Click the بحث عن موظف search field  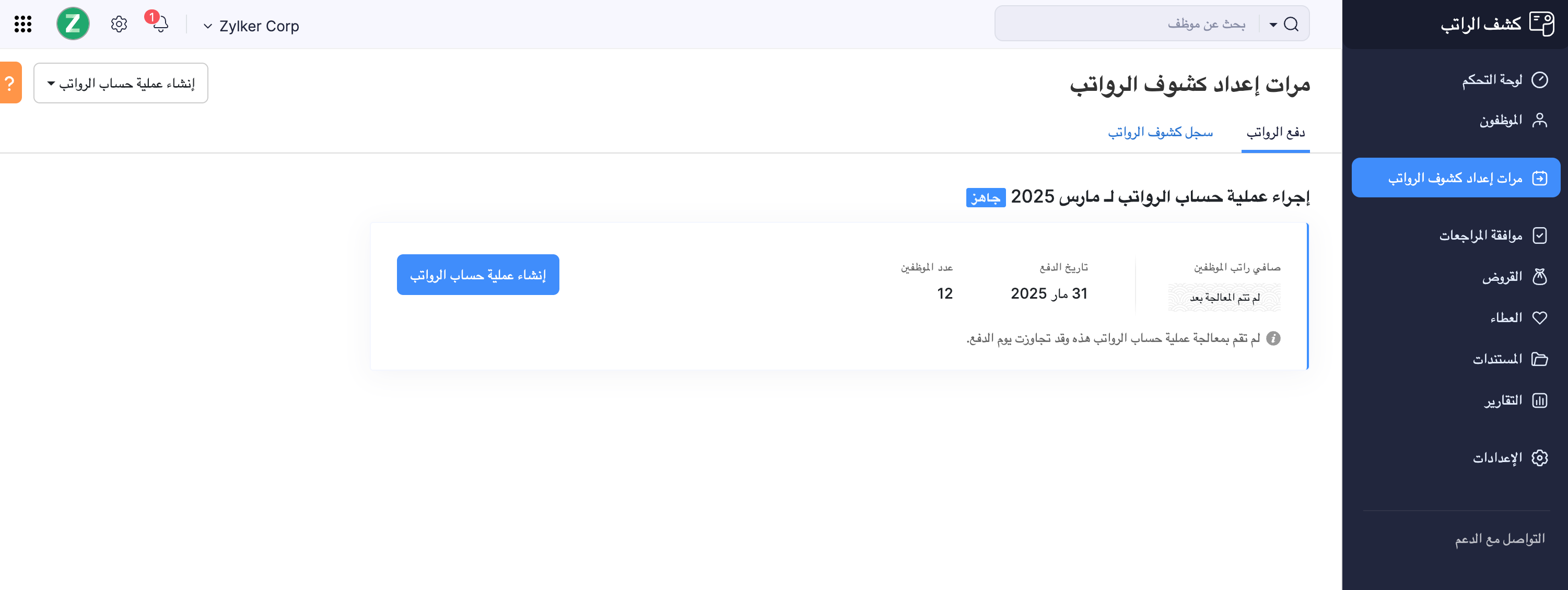click(x=1132, y=25)
